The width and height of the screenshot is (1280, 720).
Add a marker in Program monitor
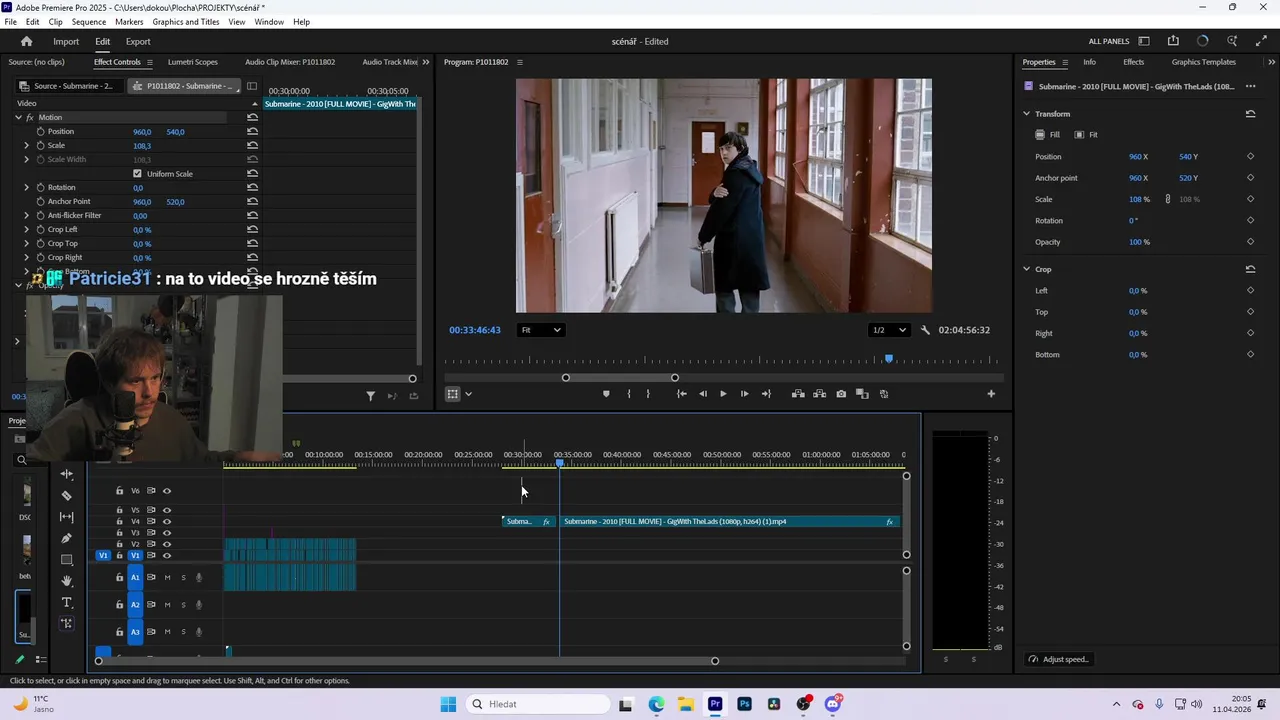606,394
